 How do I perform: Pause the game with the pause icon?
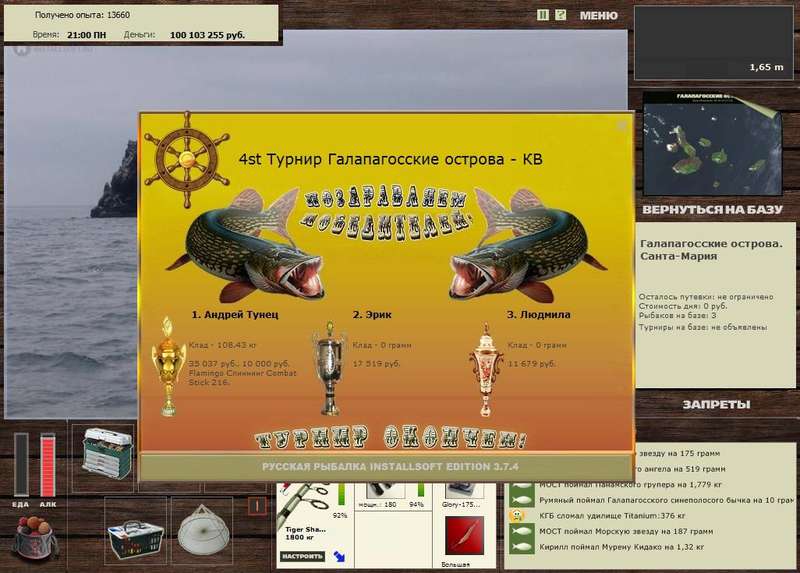click(x=542, y=15)
